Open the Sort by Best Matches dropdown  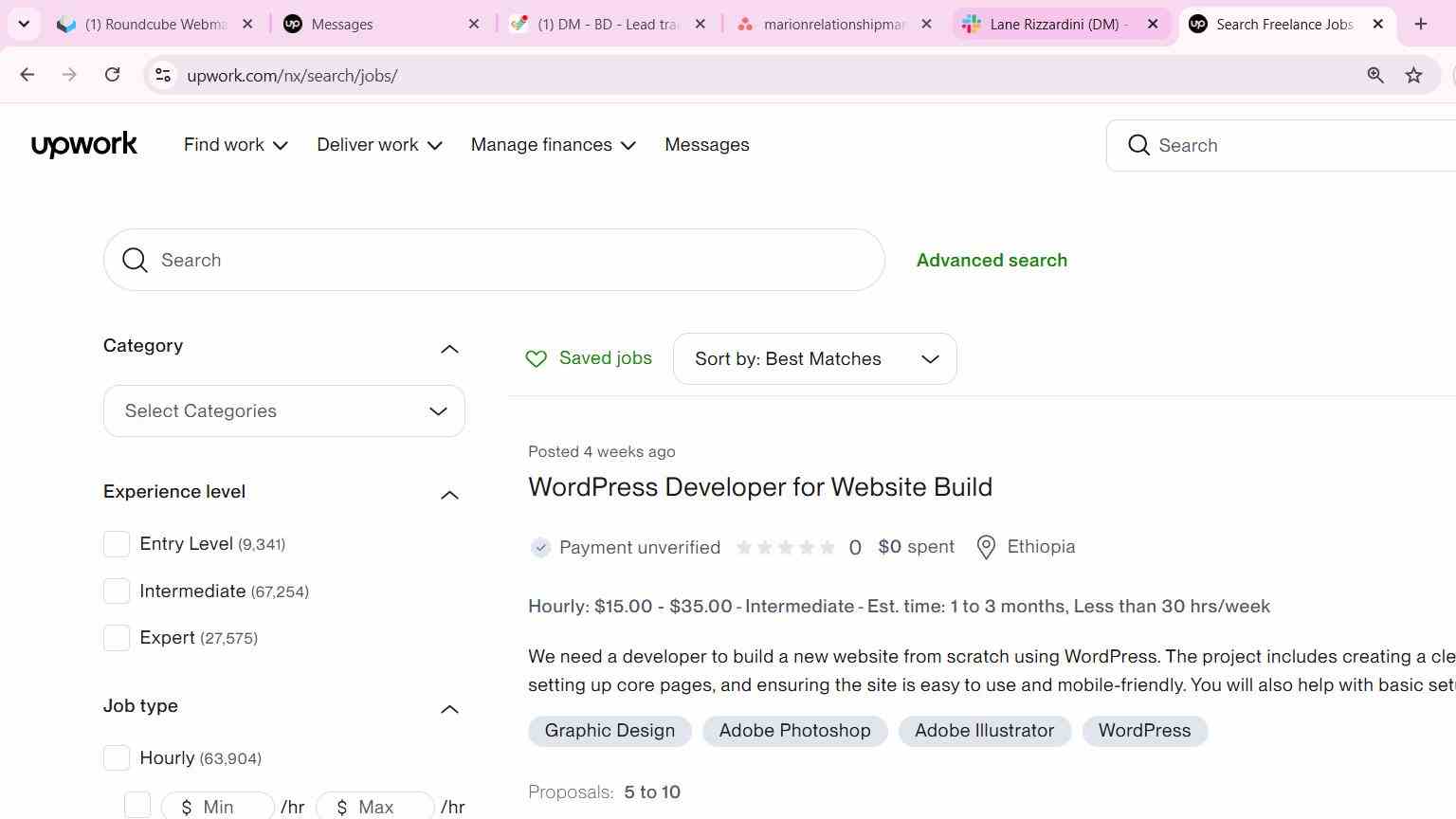pos(815,359)
